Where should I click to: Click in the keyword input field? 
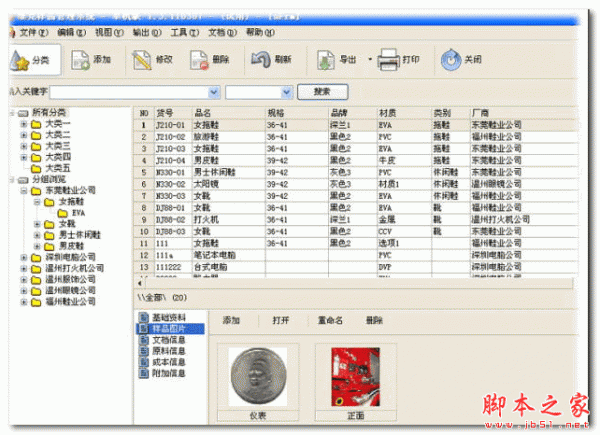click(x=129, y=92)
